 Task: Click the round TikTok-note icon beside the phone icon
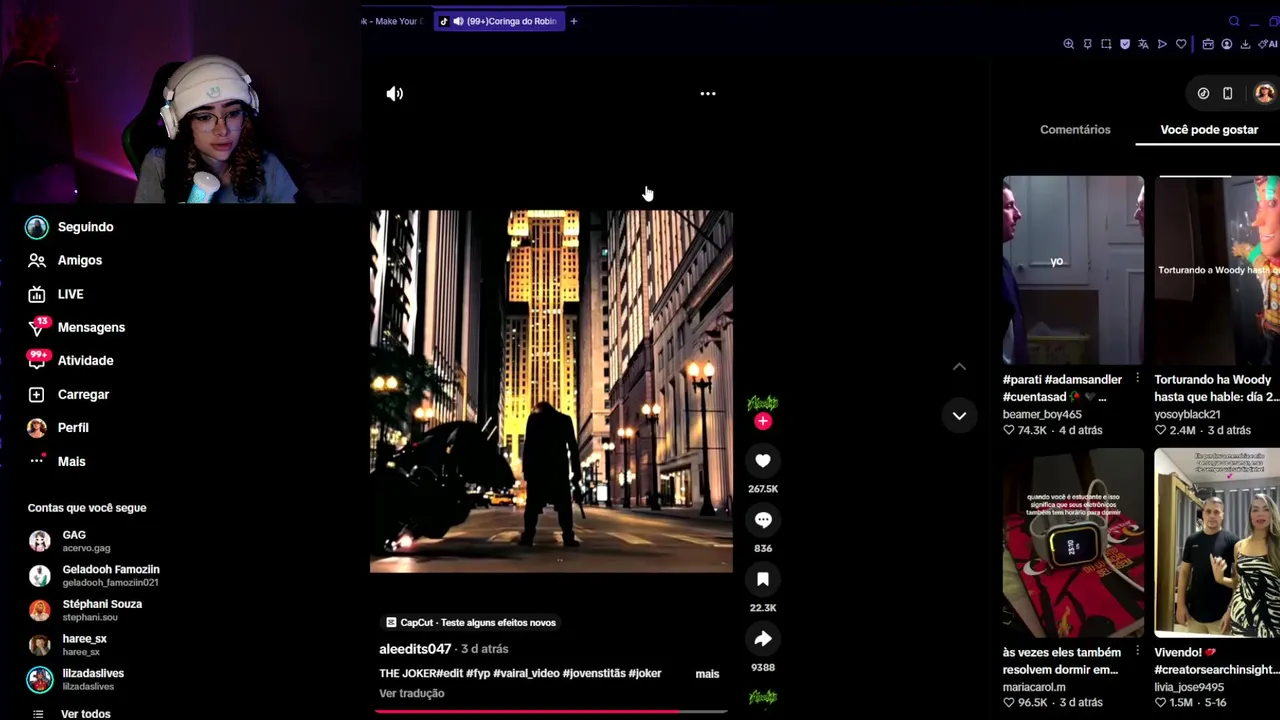[x=1203, y=94]
